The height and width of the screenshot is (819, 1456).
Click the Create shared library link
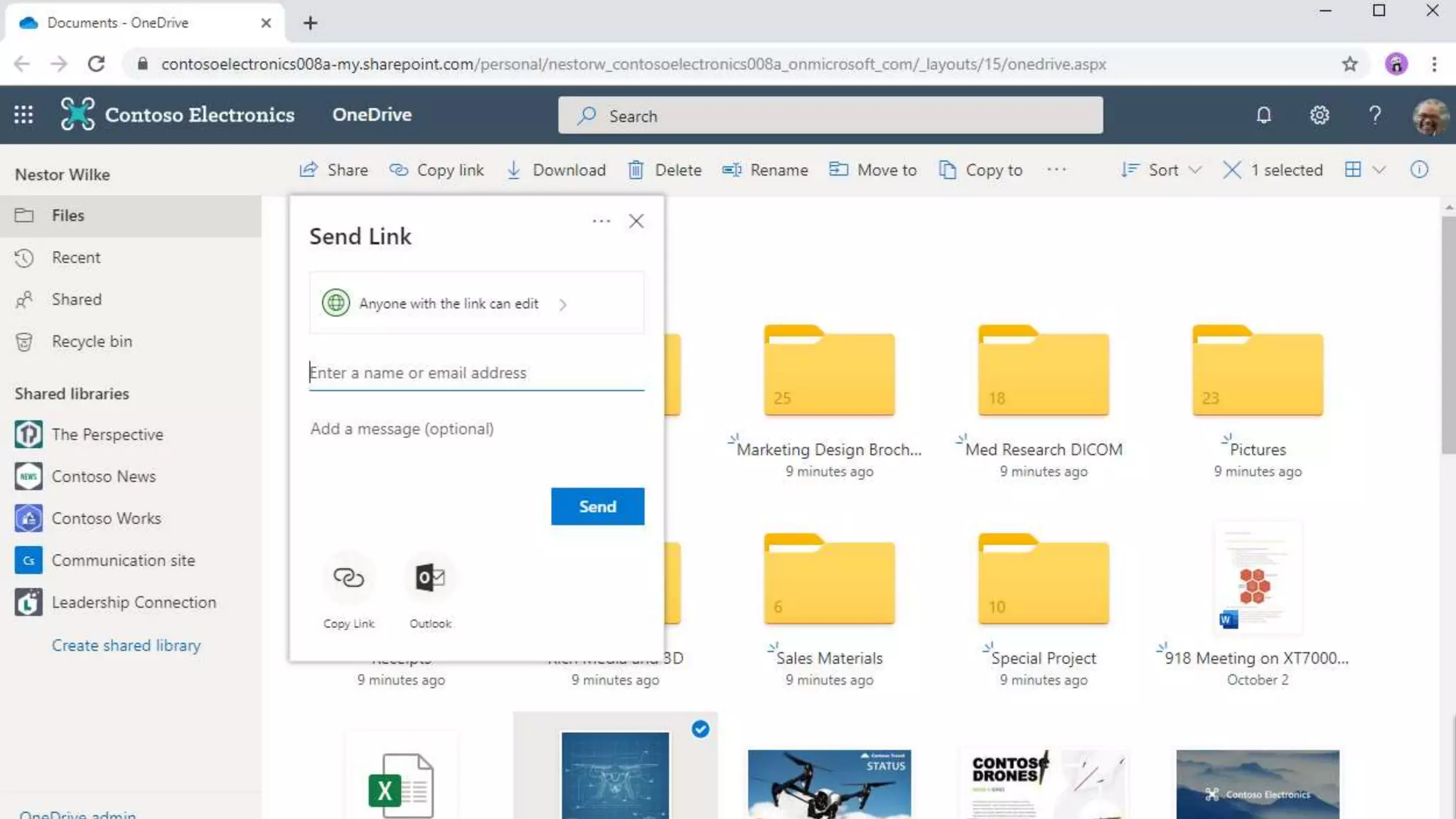[x=126, y=645]
